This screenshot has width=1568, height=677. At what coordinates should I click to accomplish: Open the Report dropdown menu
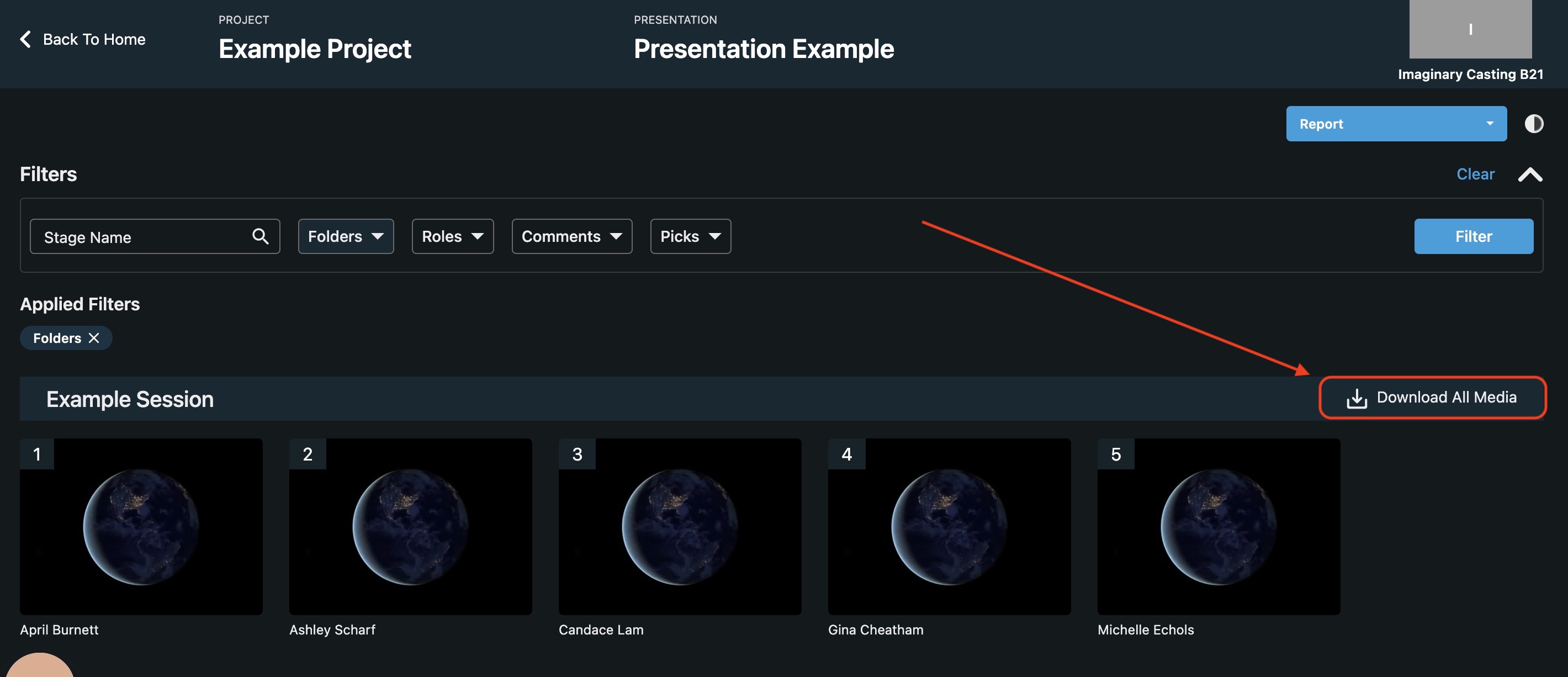[x=1396, y=124]
